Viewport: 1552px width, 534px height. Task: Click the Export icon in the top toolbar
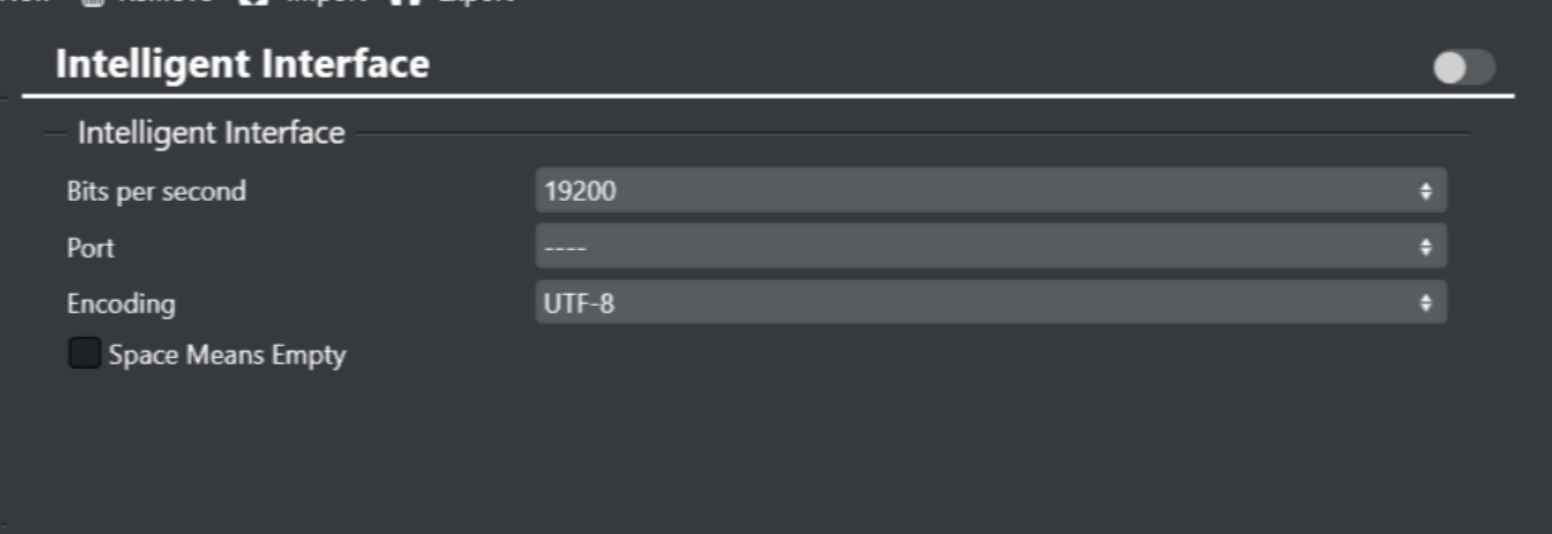pyautogui.click(x=405, y=3)
